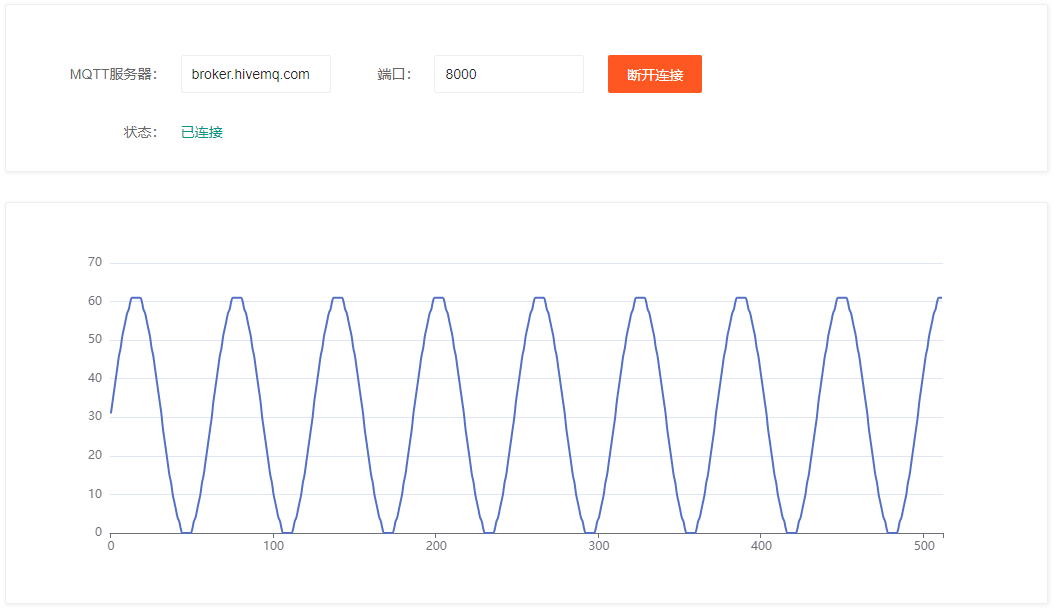Click the 端口 port label
The width and height of the screenshot is (1054, 608).
(x=395, y=74)
